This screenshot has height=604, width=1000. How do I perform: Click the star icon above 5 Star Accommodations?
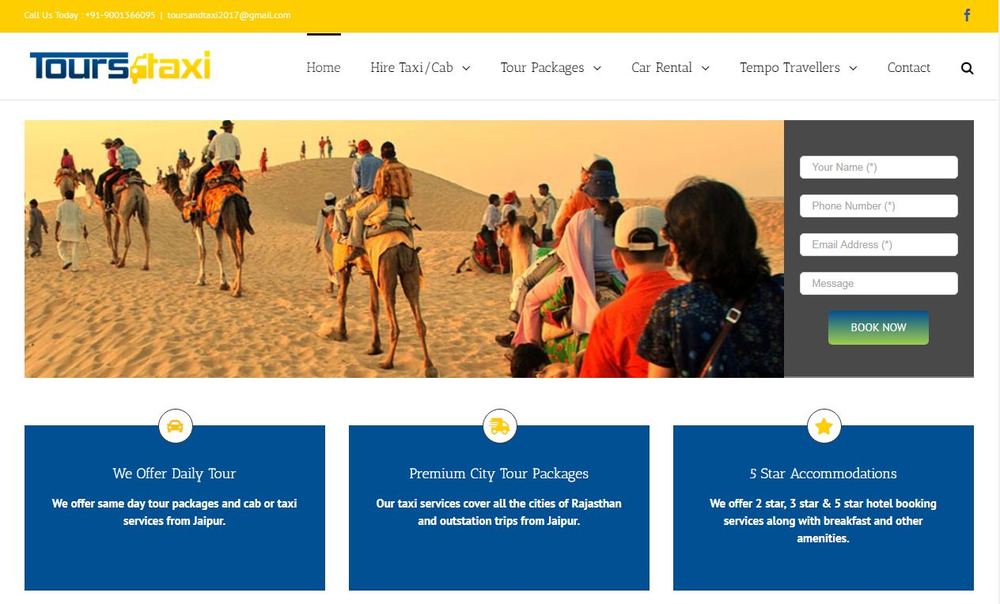[x=824, y=426]
